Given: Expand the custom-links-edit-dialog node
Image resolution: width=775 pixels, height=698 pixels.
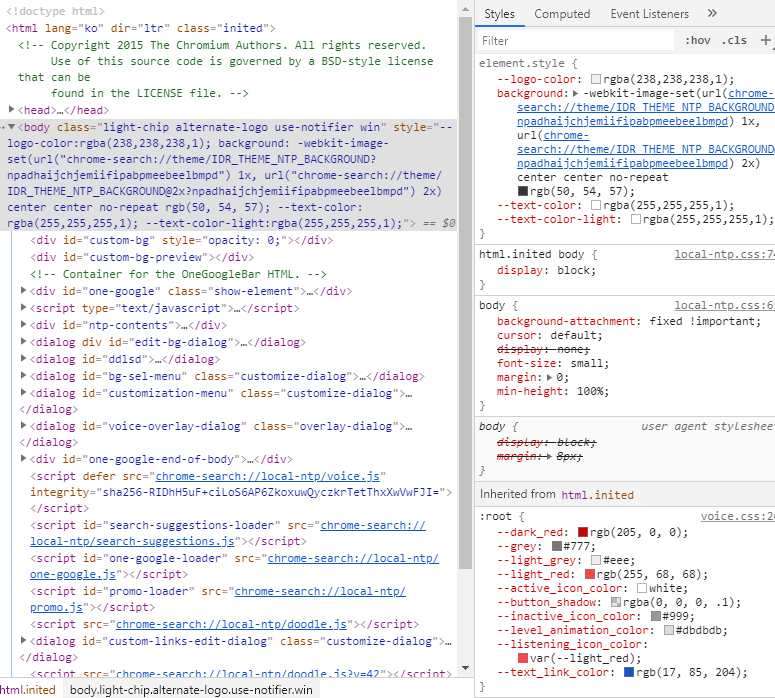Looking at the screenshot, I should [x=23, y=641].
